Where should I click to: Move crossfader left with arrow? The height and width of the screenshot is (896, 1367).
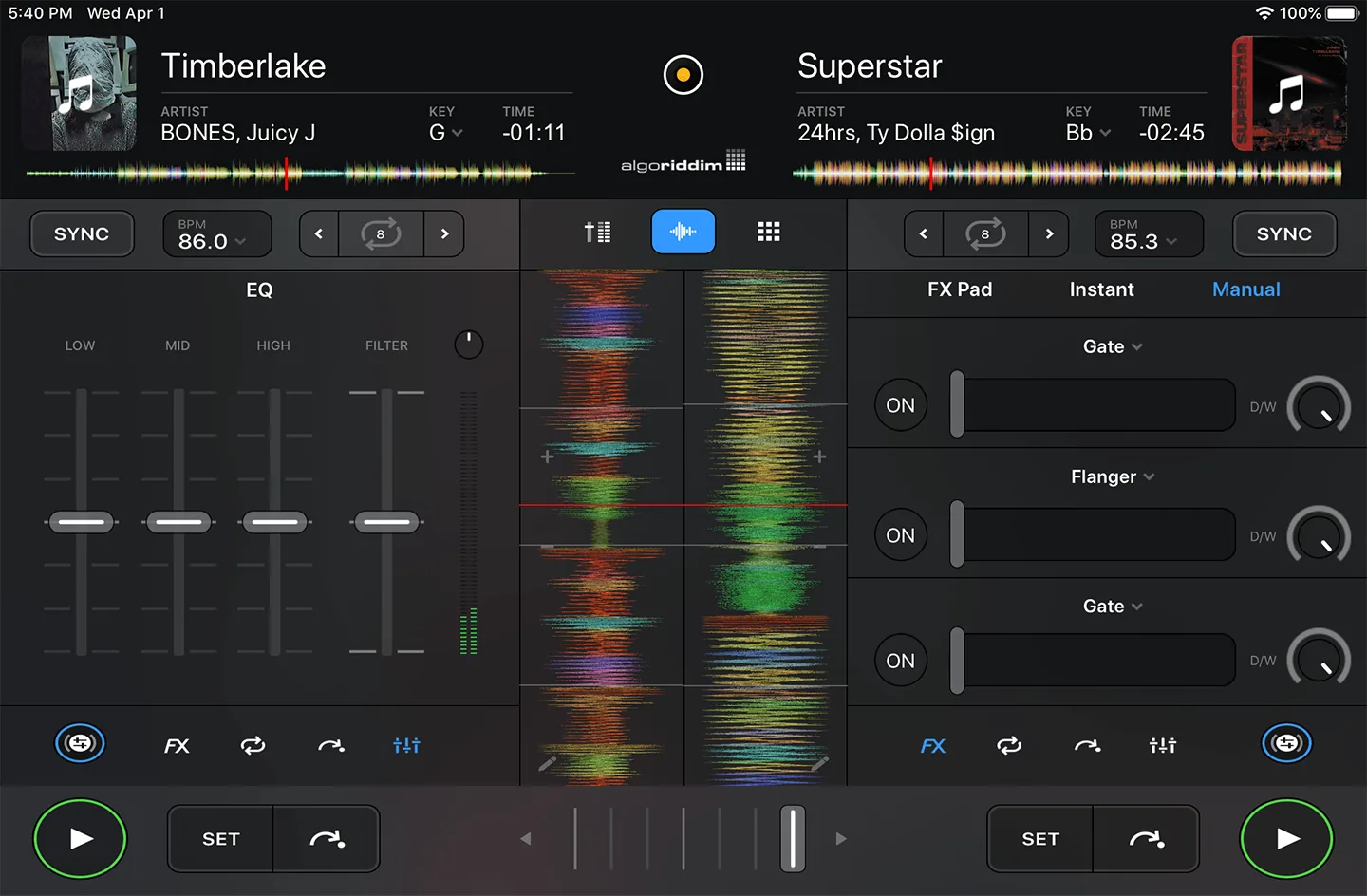point(526,839)
